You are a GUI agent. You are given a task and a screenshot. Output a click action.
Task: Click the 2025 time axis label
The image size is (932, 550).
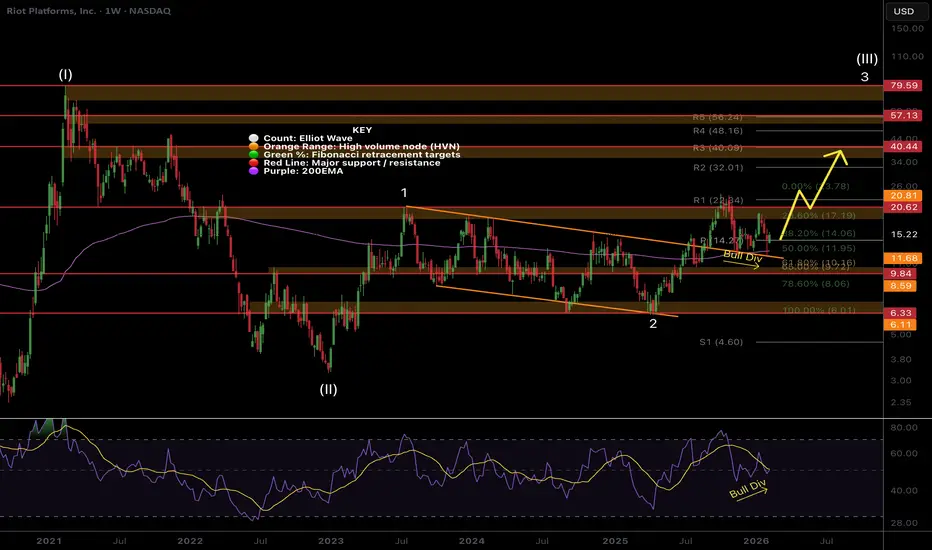point(615,541)
